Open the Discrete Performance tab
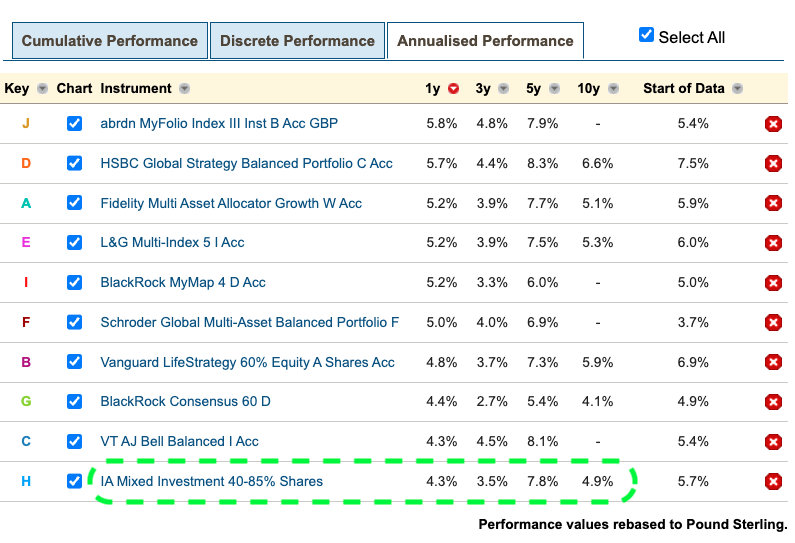Image resolution: width=795 pixels, height=543 pixels. (x=297, y=41)
